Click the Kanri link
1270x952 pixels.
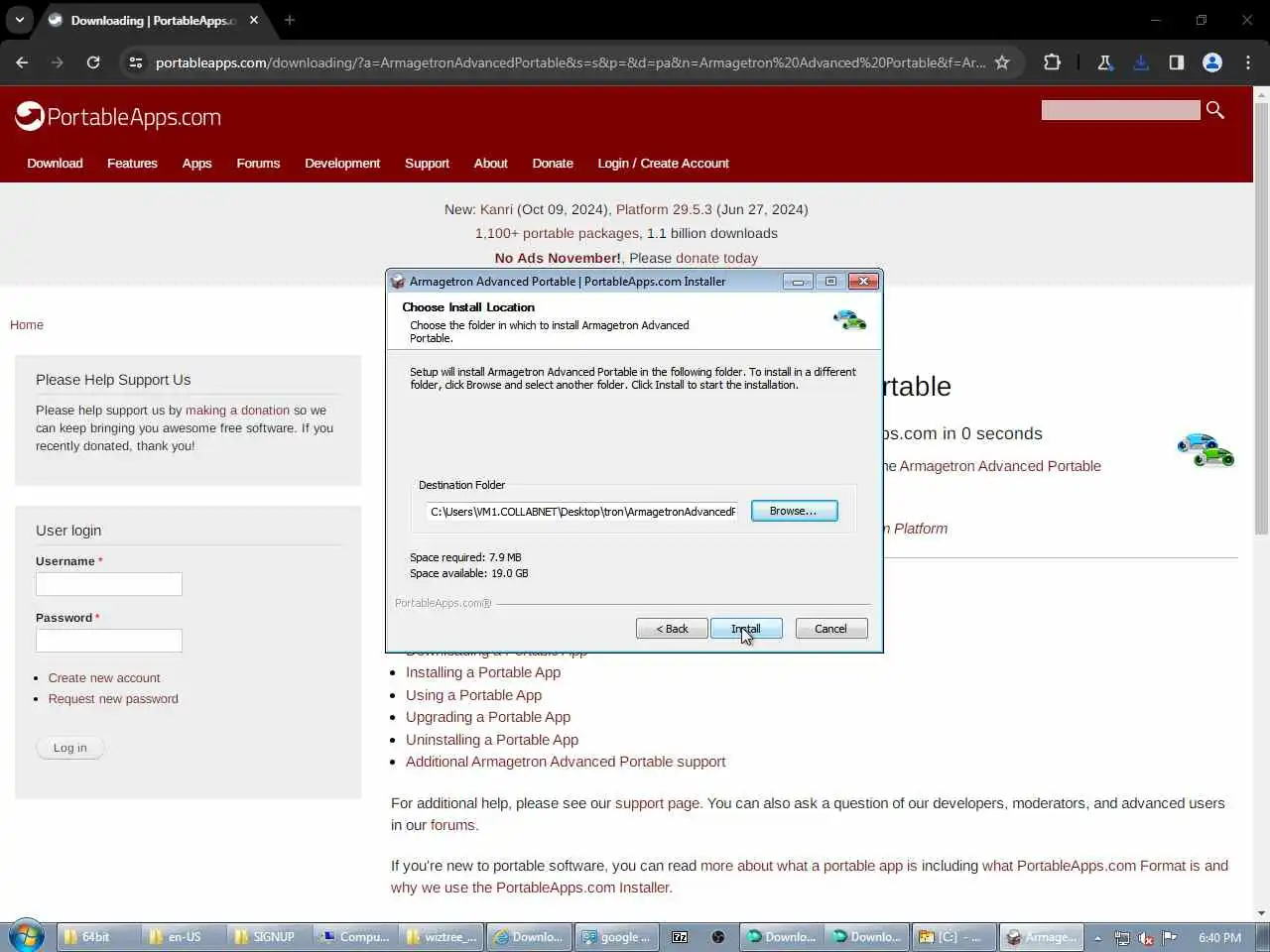(x=496, y=209)
